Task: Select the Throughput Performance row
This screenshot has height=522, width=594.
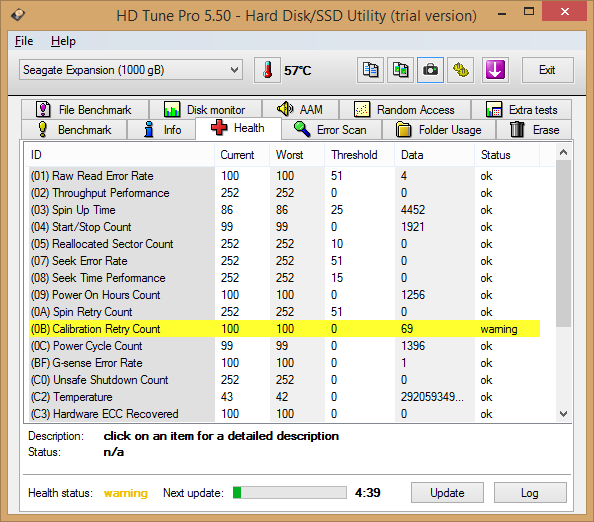Action: pyautogui.click(x=284, y=193)
